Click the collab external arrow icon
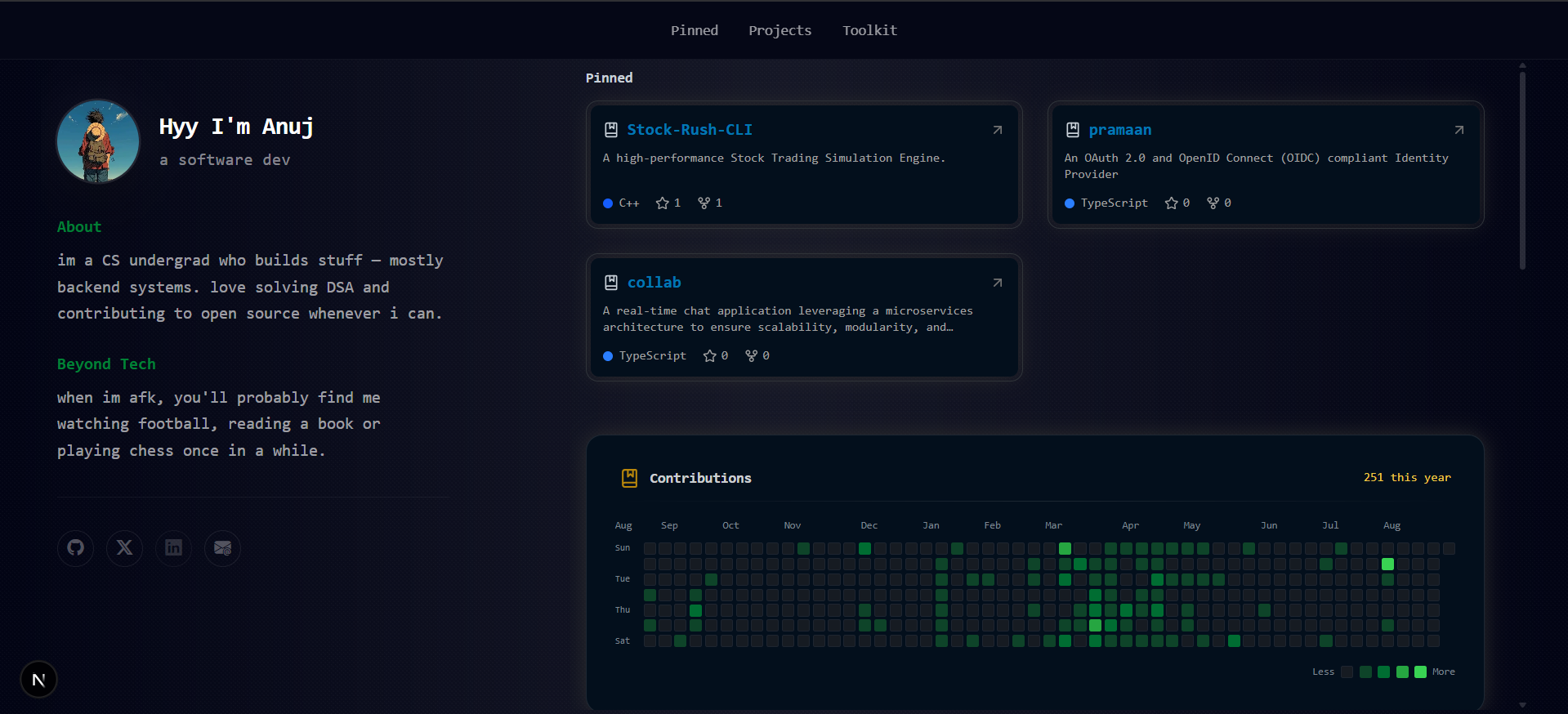The height and width of the screenshot is (714, 1568). click(x=998, y=283)
